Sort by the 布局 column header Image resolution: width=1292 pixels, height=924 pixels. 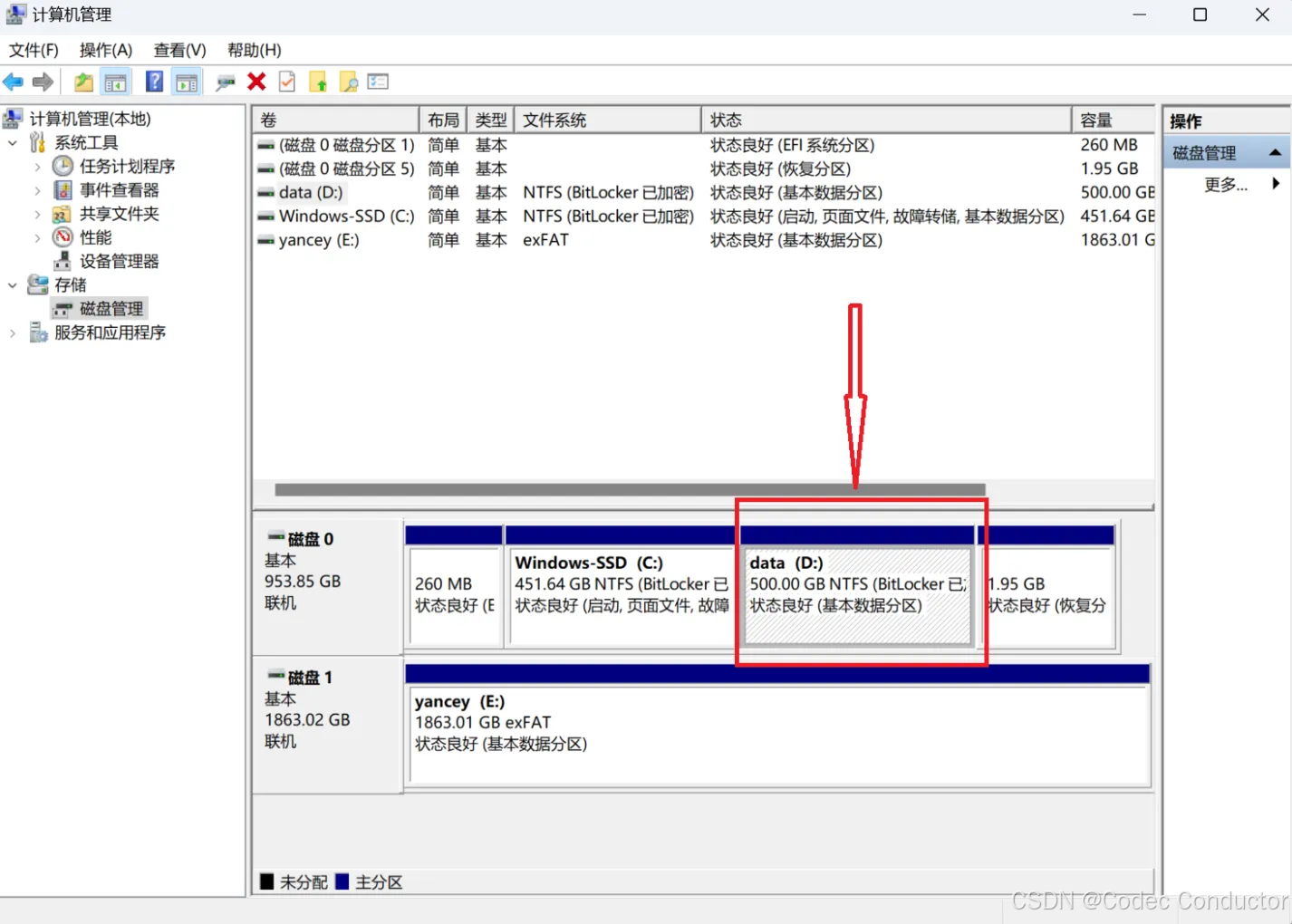[x=443, y=120]
